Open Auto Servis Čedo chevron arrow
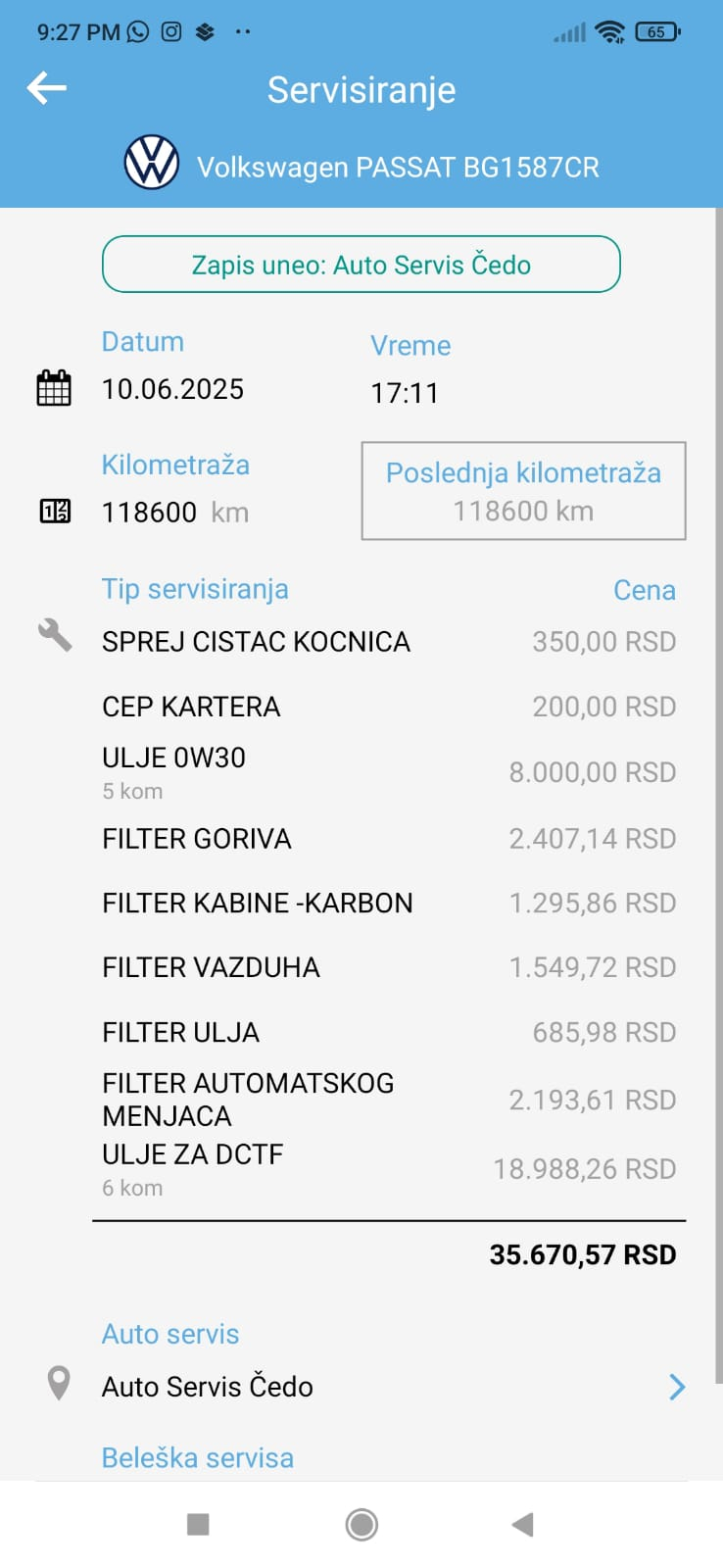The height and width of the screenshot is (1568, 723). coord(676,1387)
